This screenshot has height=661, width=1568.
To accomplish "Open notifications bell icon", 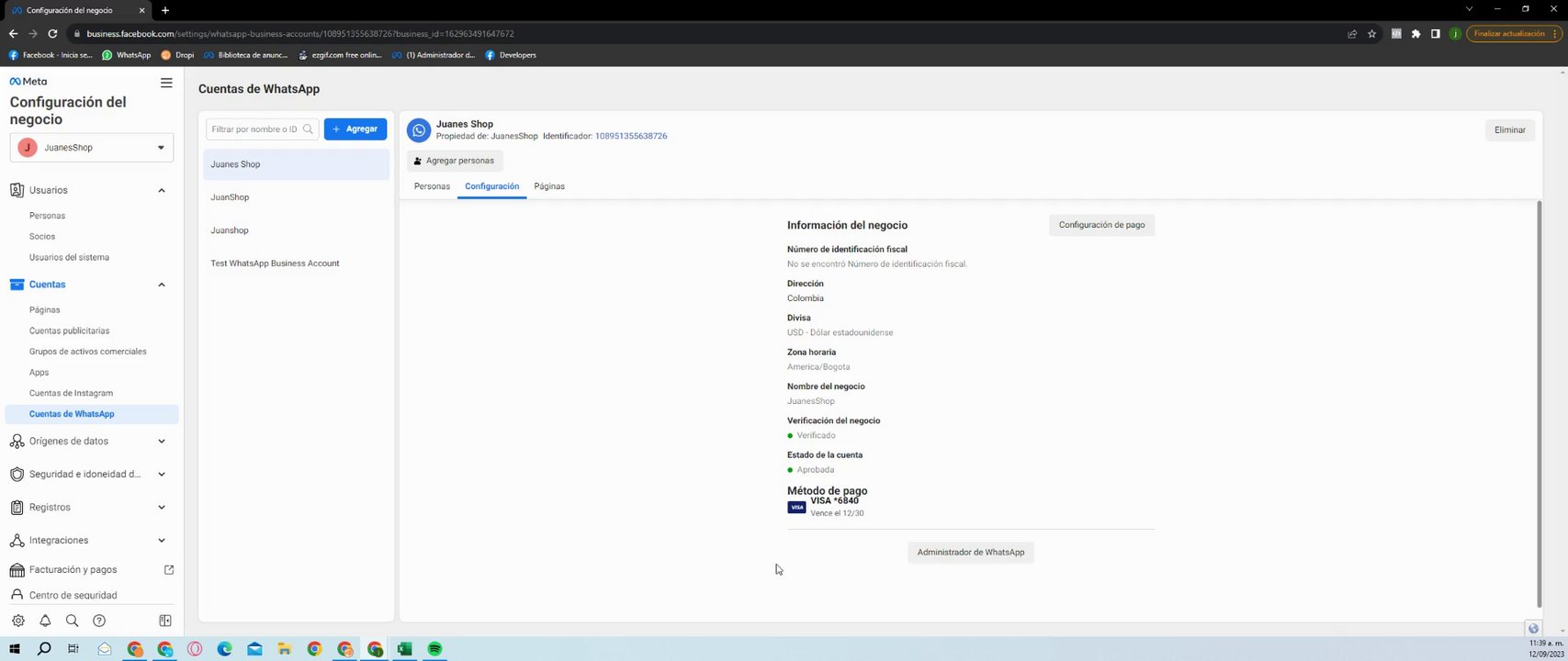I will (x=45, y=621).
